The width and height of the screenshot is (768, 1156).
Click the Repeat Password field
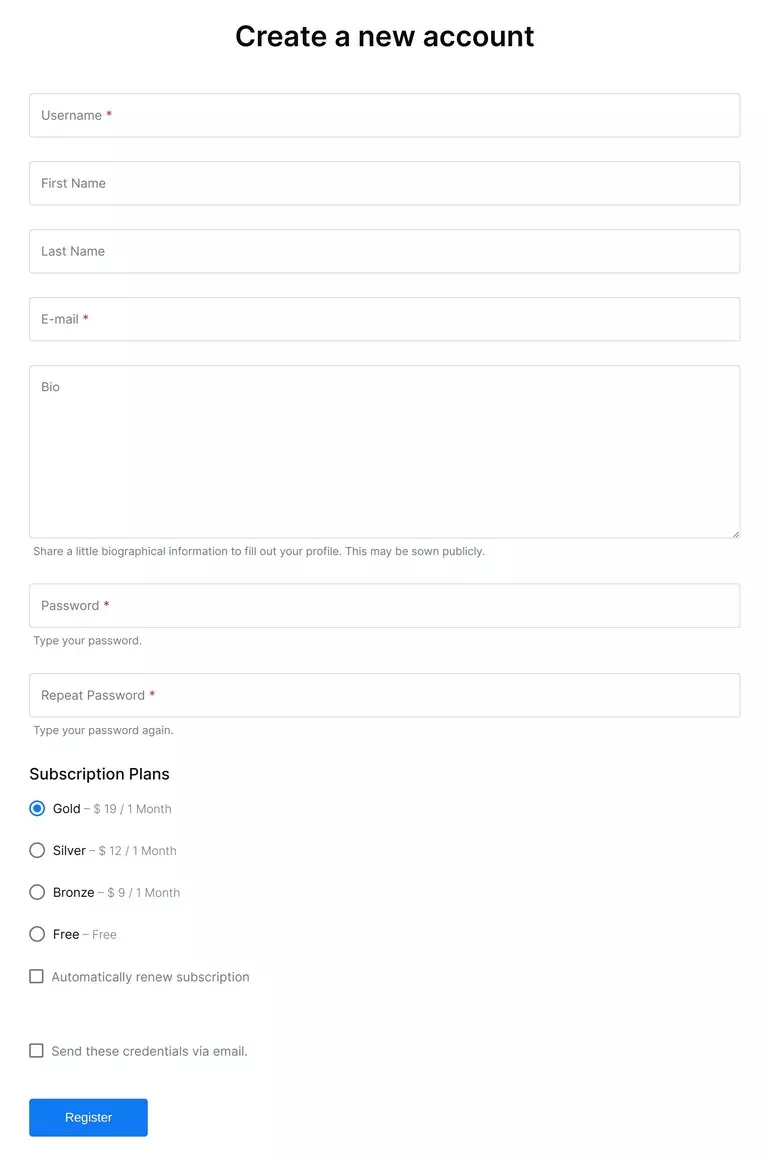click(384, 696)
